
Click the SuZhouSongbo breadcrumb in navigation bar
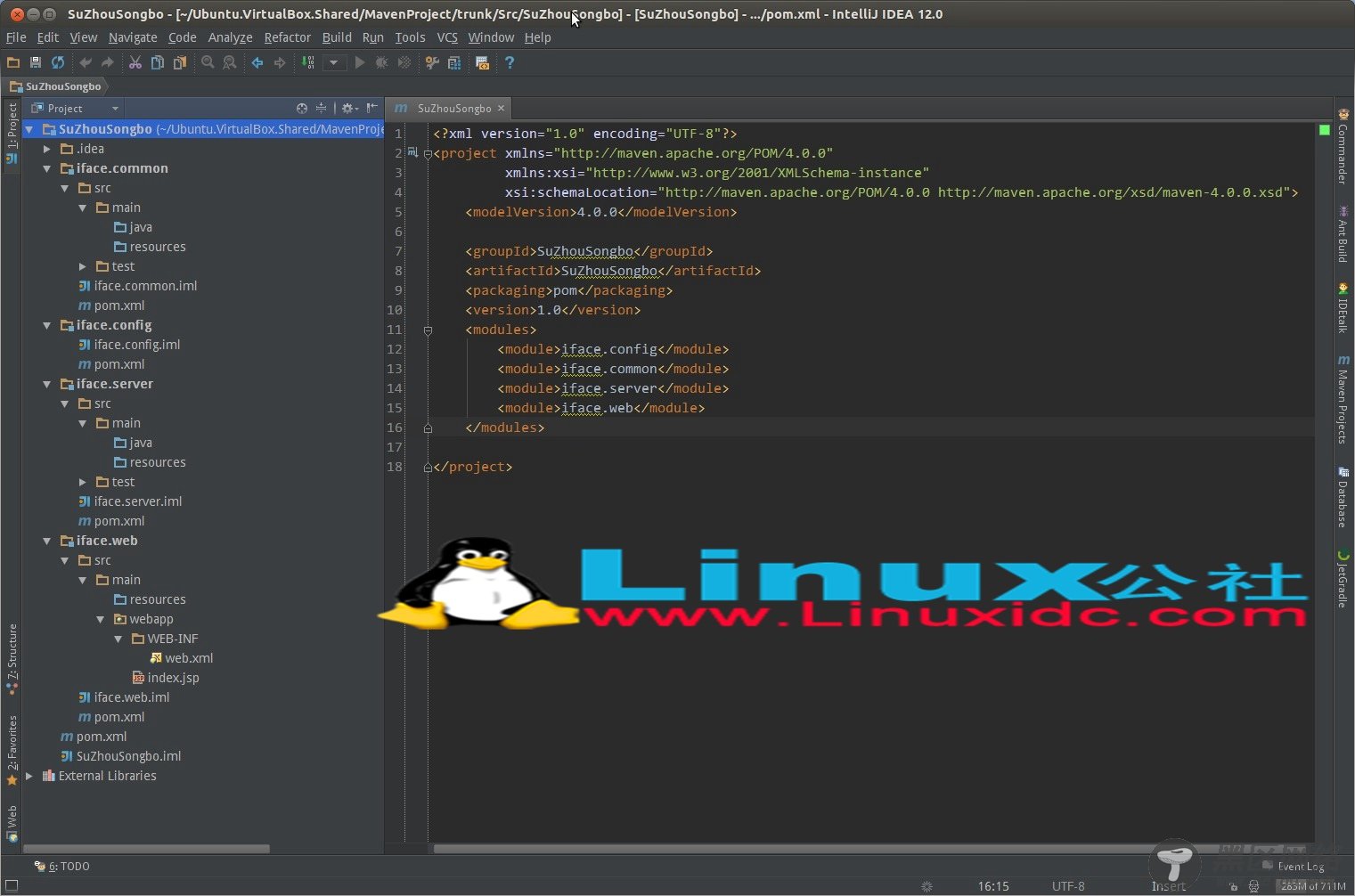[x=55, y=86]
